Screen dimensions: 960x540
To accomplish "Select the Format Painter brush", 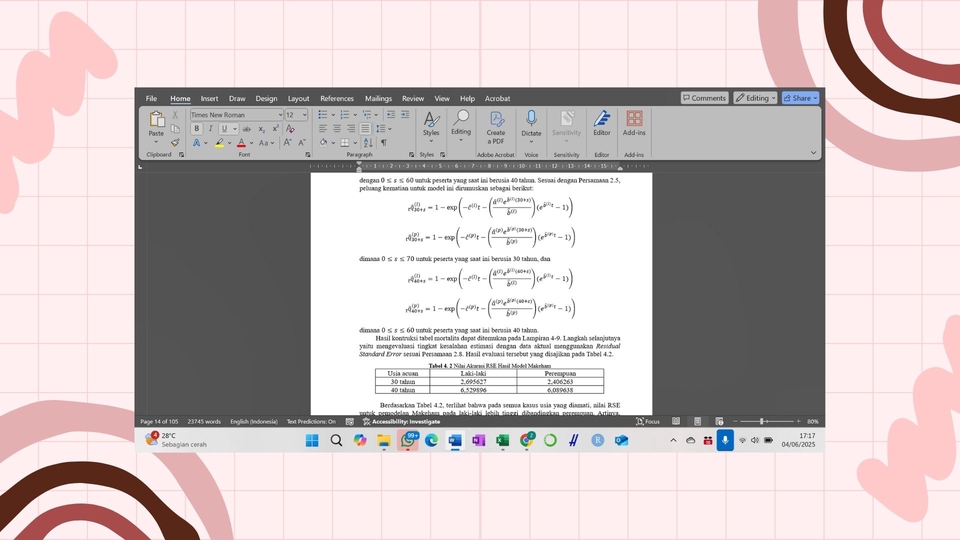I will [x=175, y=143].
